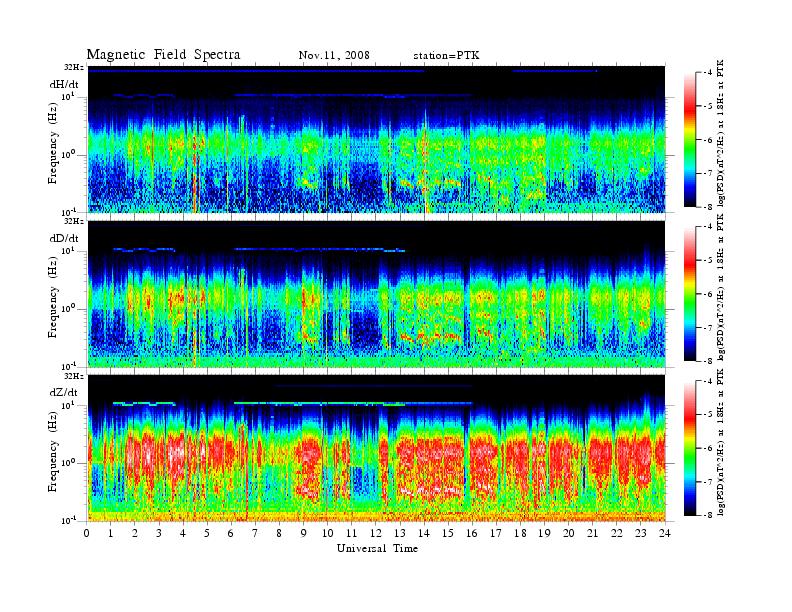Click the '32Hz' label atop dH/dt panel

(x=74, y=67)
